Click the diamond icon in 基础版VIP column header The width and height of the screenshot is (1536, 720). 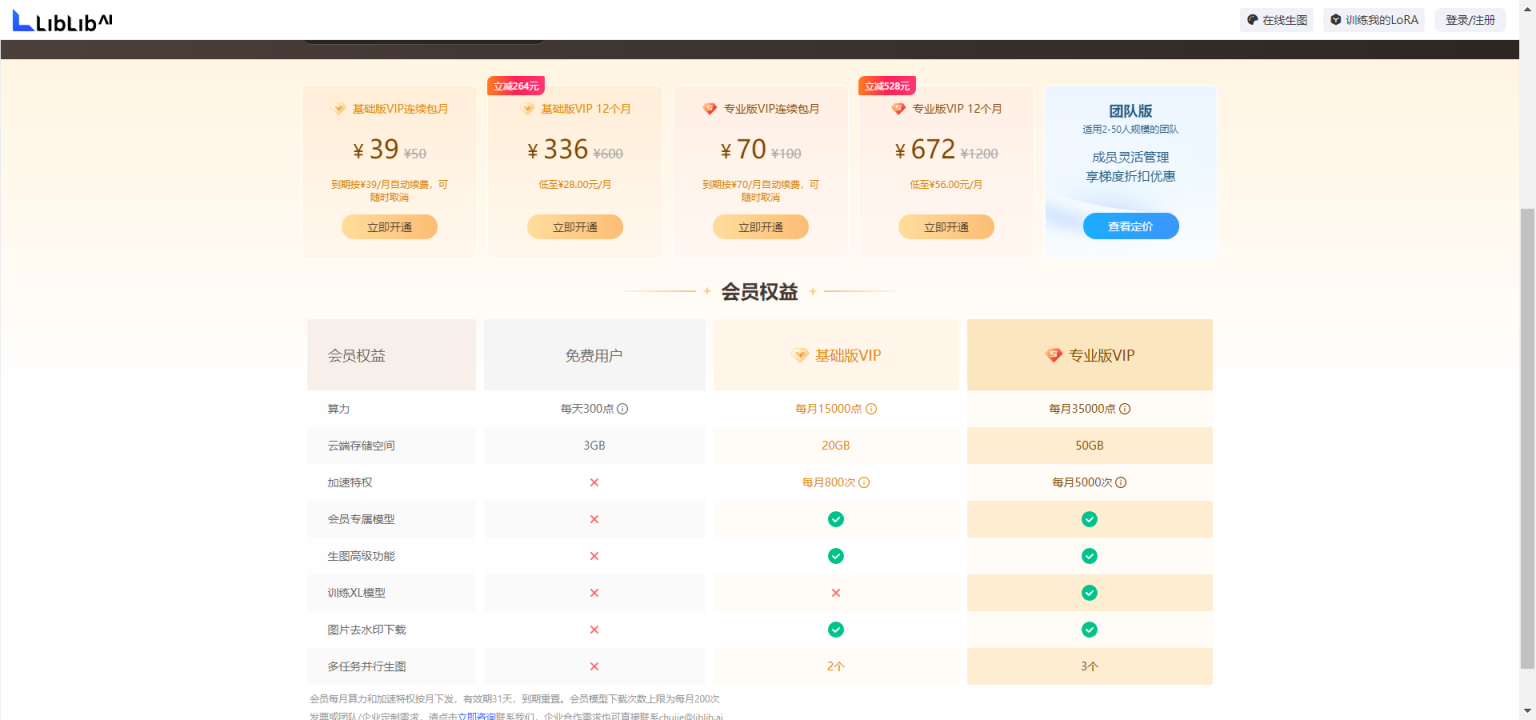(x=800, y=355)
